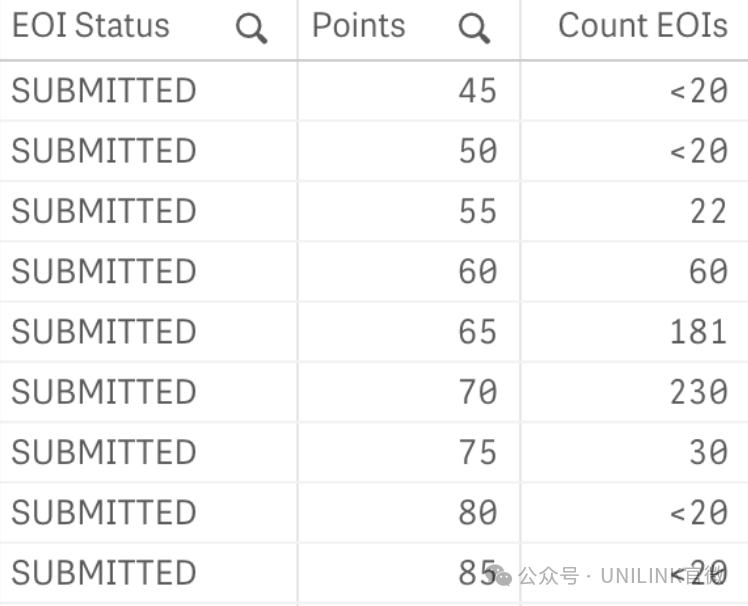The image size is (748, 606).
Task: Click the WeChat logo in the watermark
Action: click(x=500, y=575)
